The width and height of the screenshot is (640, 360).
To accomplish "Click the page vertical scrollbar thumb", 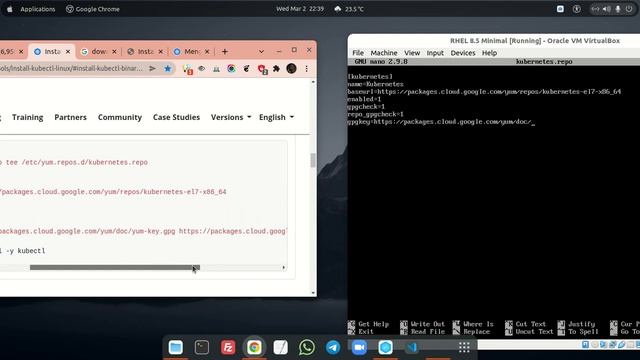I will pos(313,160).
